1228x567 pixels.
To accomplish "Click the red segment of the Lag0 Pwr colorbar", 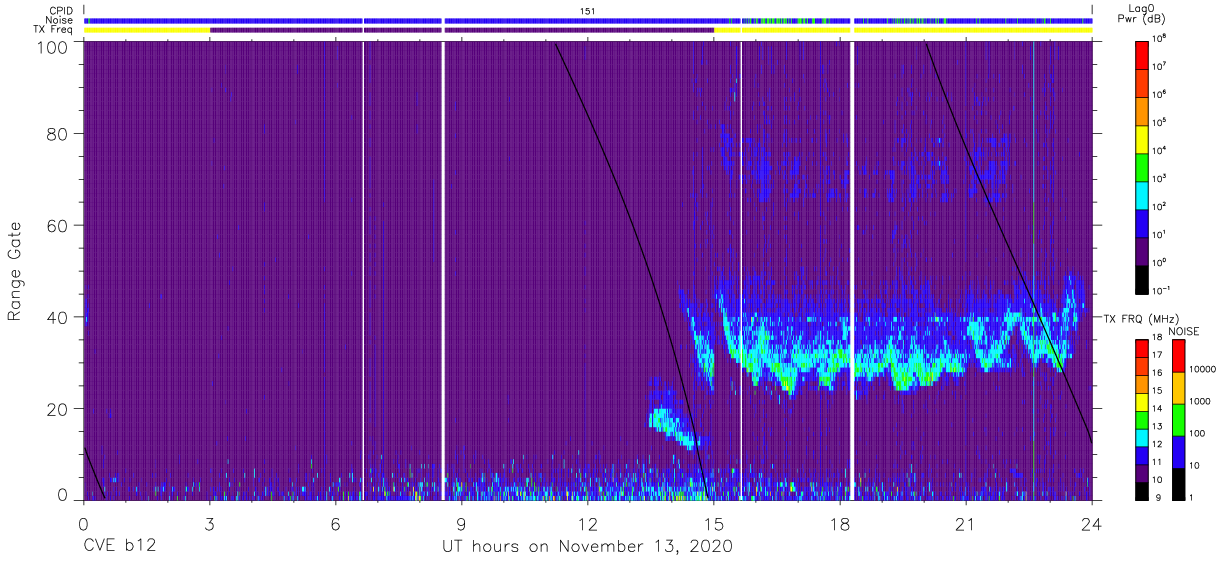I will click(1144, 54).
